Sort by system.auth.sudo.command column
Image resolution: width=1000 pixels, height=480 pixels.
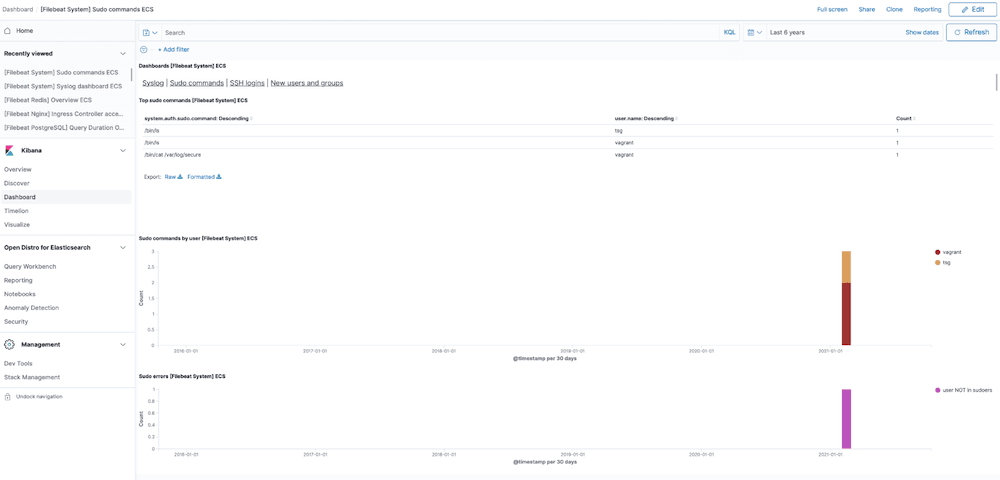(x=198, y=119)
